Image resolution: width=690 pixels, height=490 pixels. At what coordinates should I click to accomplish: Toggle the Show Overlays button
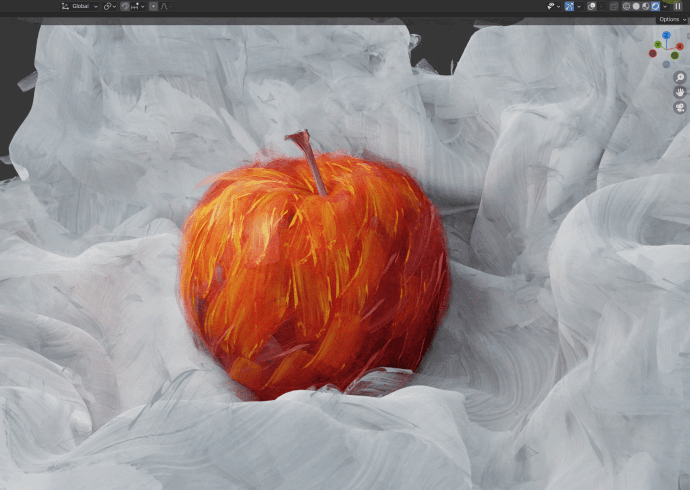pyautogui.click(x=591, y=6)
